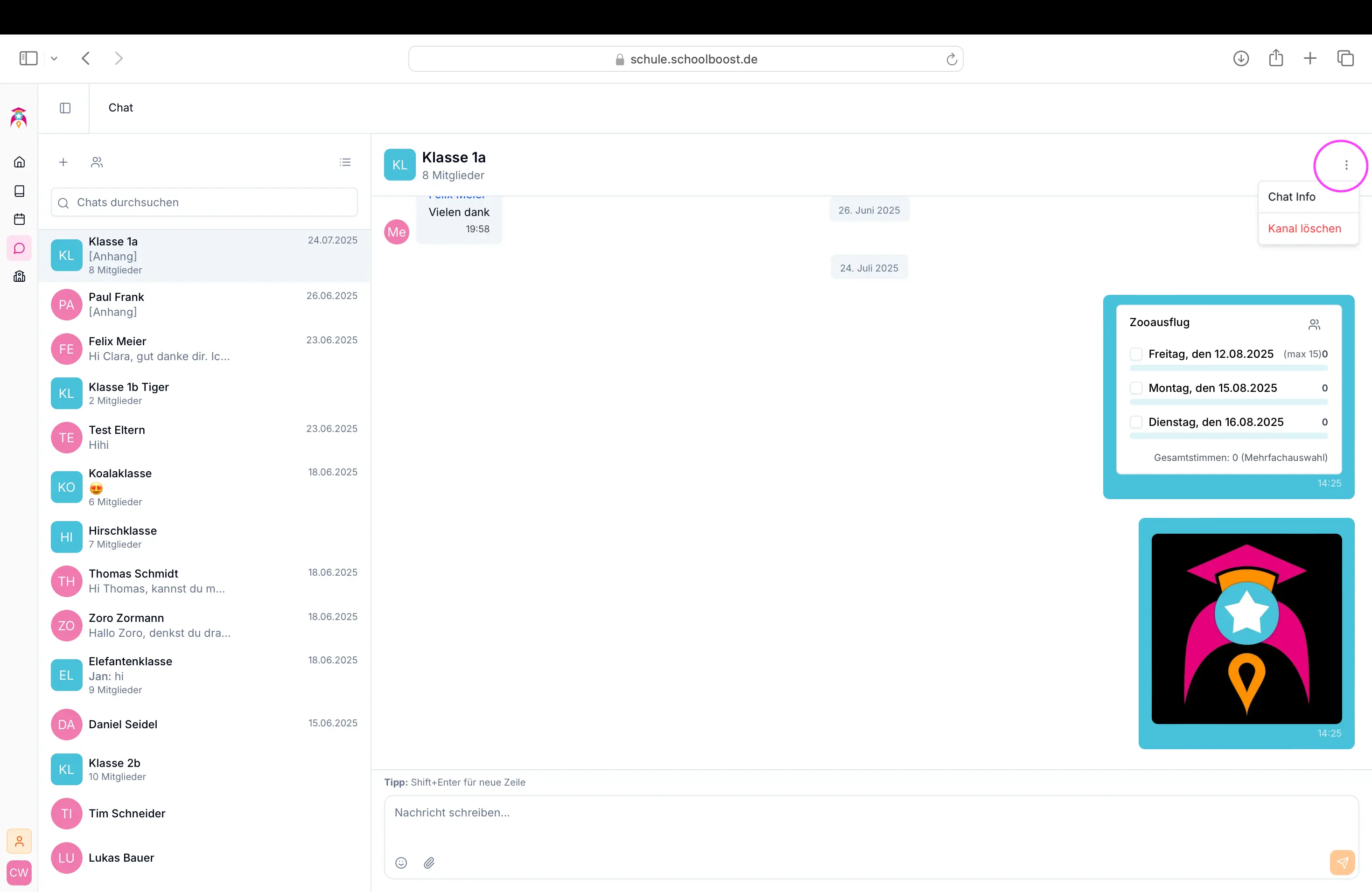This screenshot has height=892, width=1372.
Task: Open the home icon in sidebar
Action: click(19, 162)
